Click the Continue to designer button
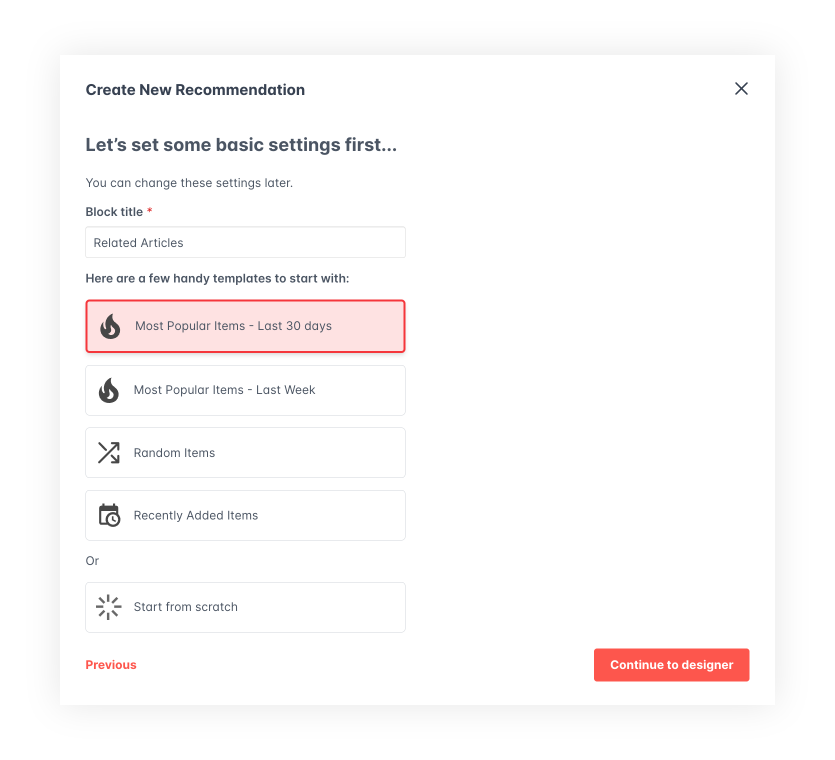The width and height of the screenshot is (835, 760). (671, 665)
